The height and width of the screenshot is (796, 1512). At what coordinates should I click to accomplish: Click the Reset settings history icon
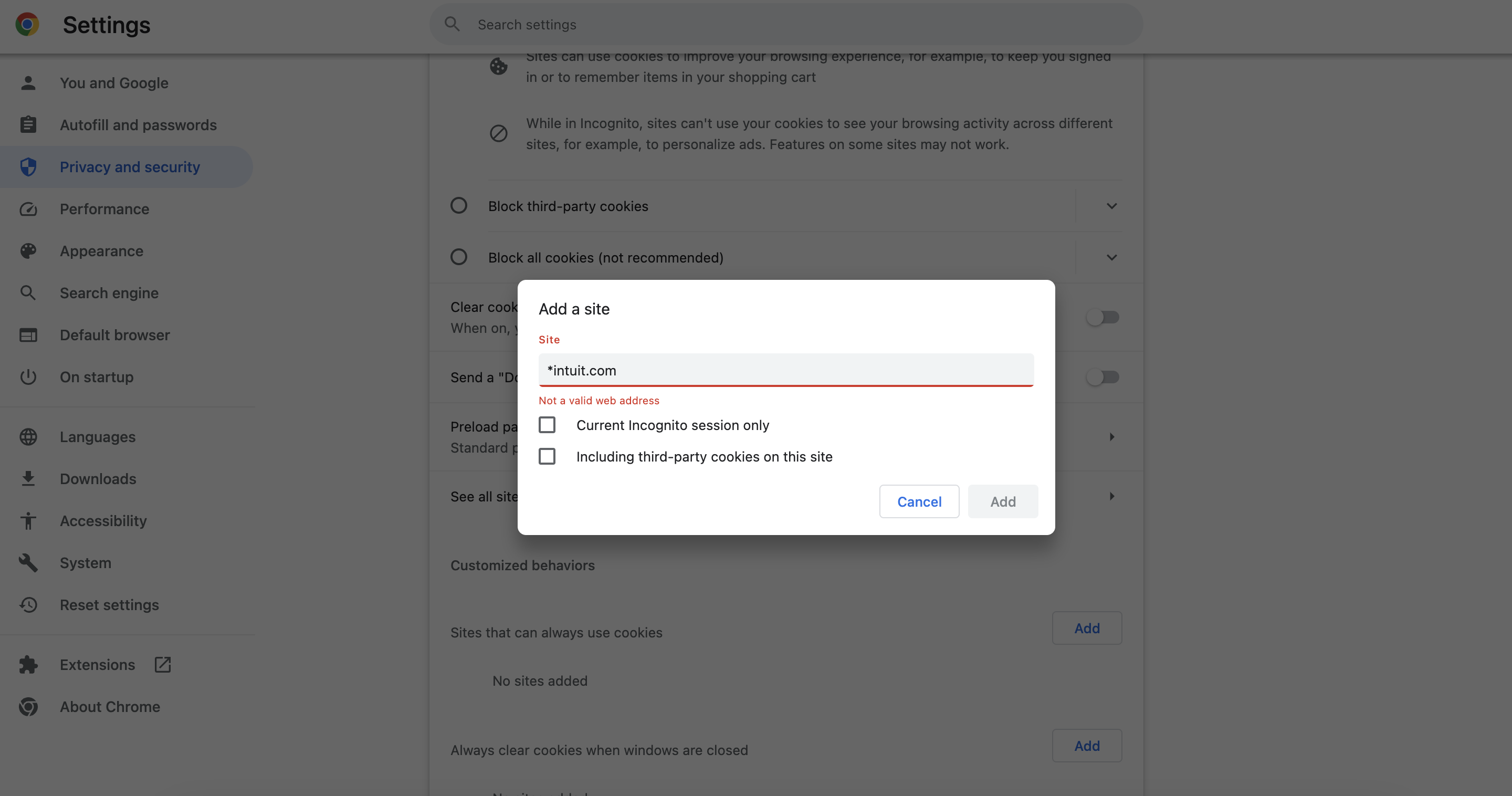[x=28, y=605]
